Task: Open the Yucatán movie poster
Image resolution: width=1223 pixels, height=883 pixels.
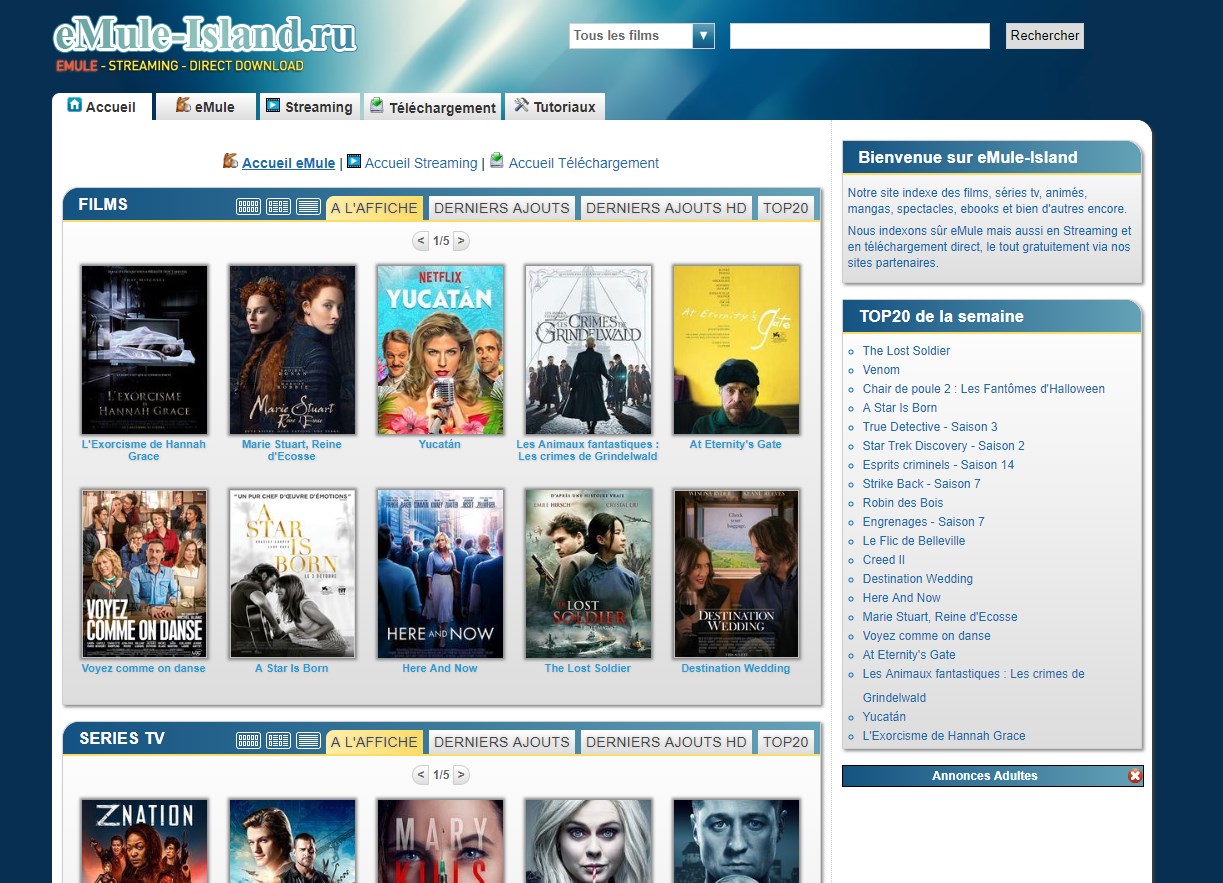Action: (x=440, y=350)
